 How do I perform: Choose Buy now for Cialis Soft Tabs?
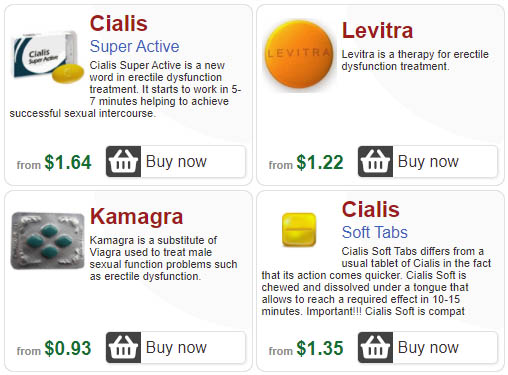click(x=428, y=348)
